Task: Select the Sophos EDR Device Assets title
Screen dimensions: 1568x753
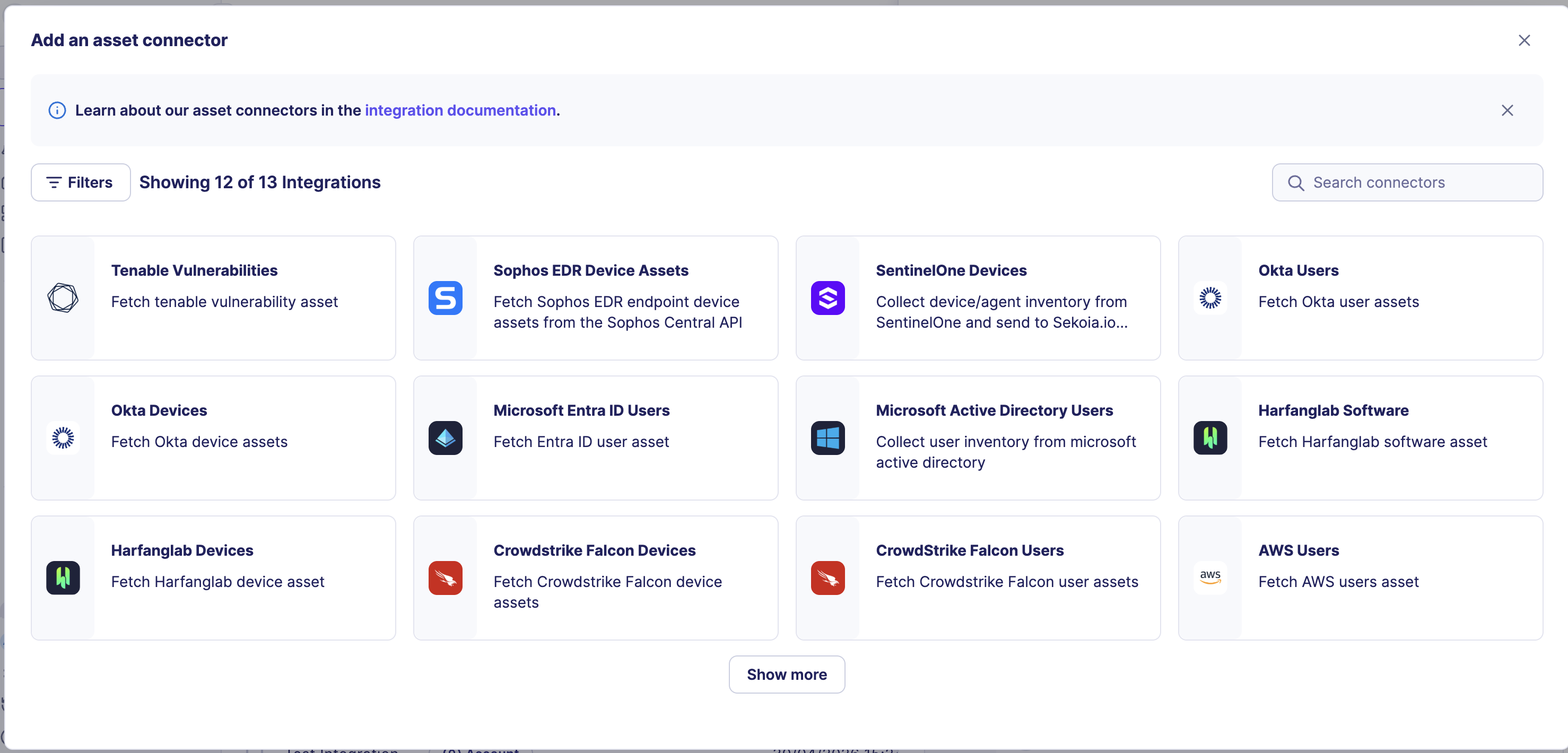Action: (x=590, y=270)
